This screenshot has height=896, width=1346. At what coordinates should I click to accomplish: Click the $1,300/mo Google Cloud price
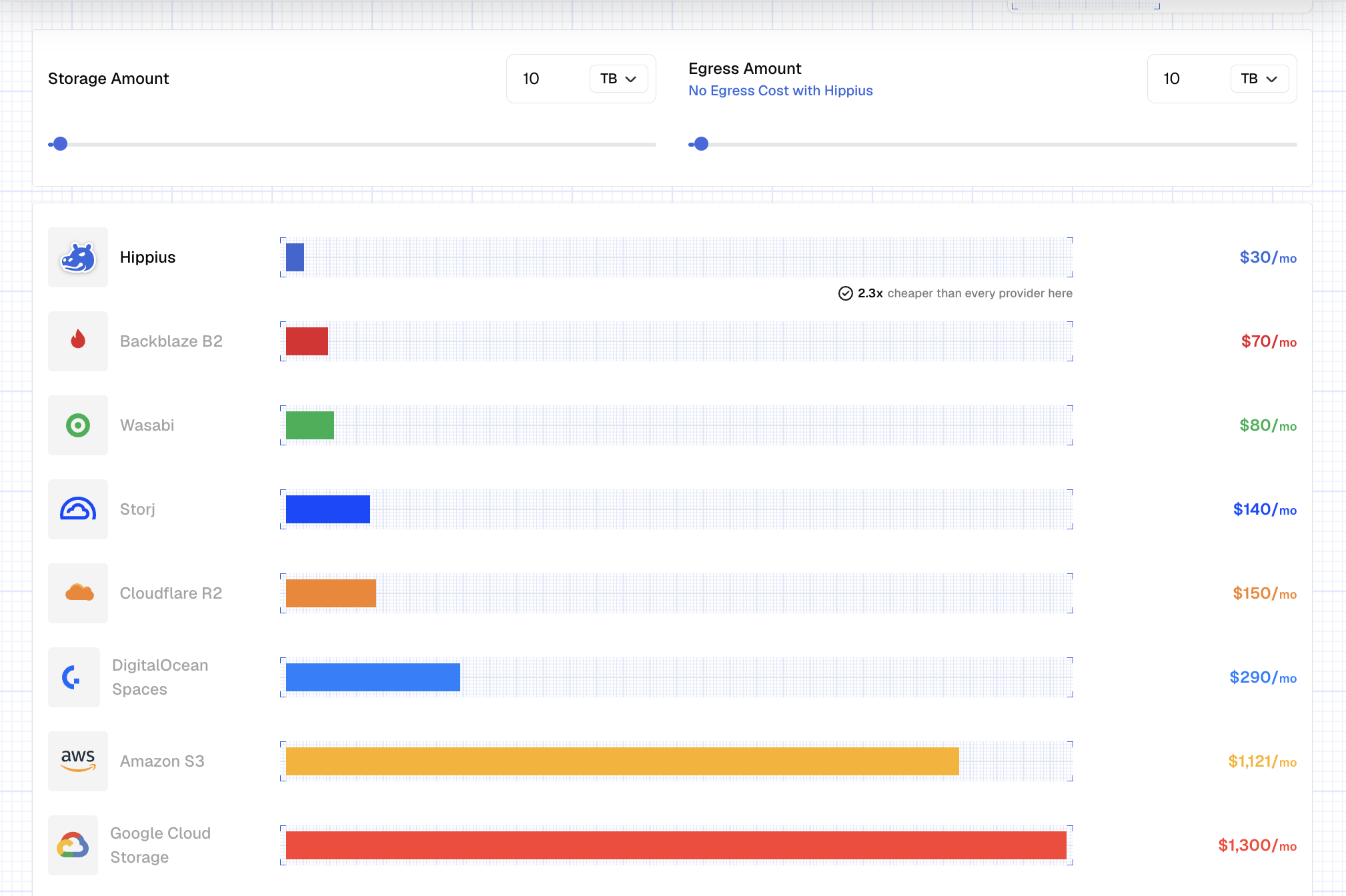1257,845
